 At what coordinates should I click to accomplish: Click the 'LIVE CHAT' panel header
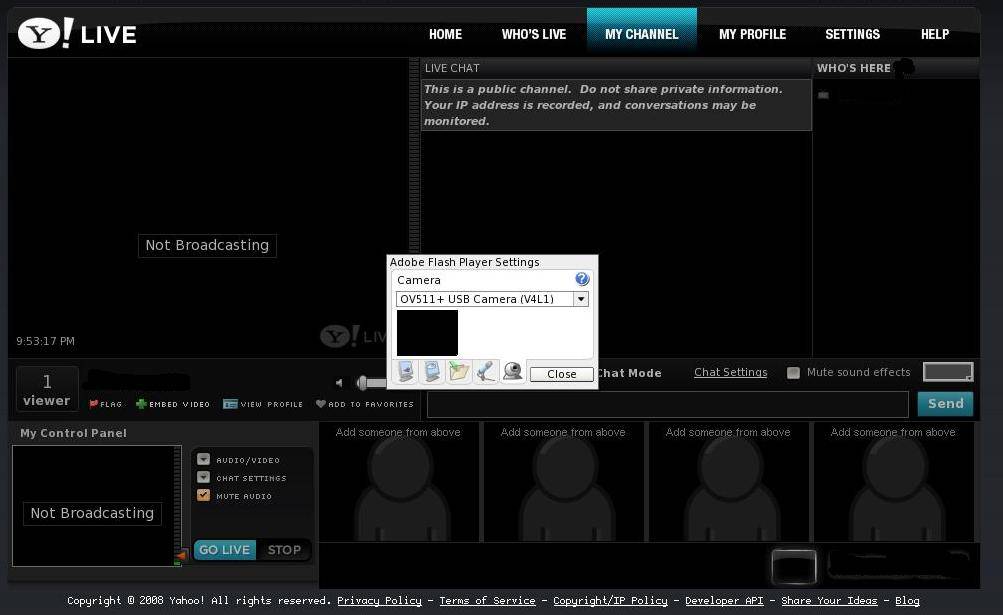(452, 68)
